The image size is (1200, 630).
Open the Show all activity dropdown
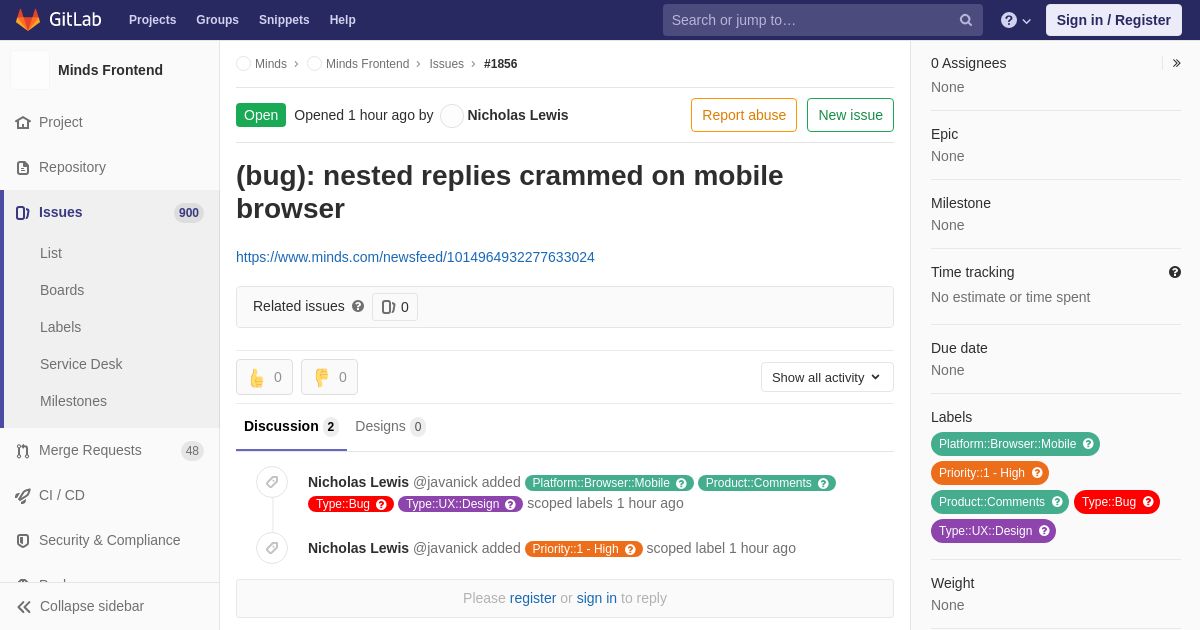pyautogui.click(x=827, y=377)
